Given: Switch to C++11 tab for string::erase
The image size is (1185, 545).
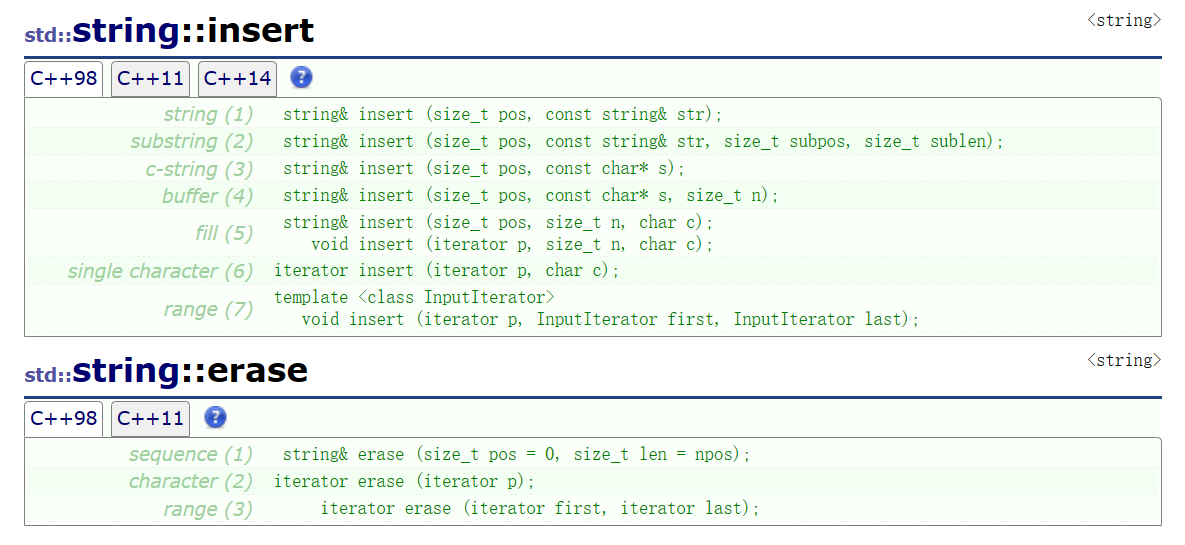Looking at the screenshot, I should 150,418.
